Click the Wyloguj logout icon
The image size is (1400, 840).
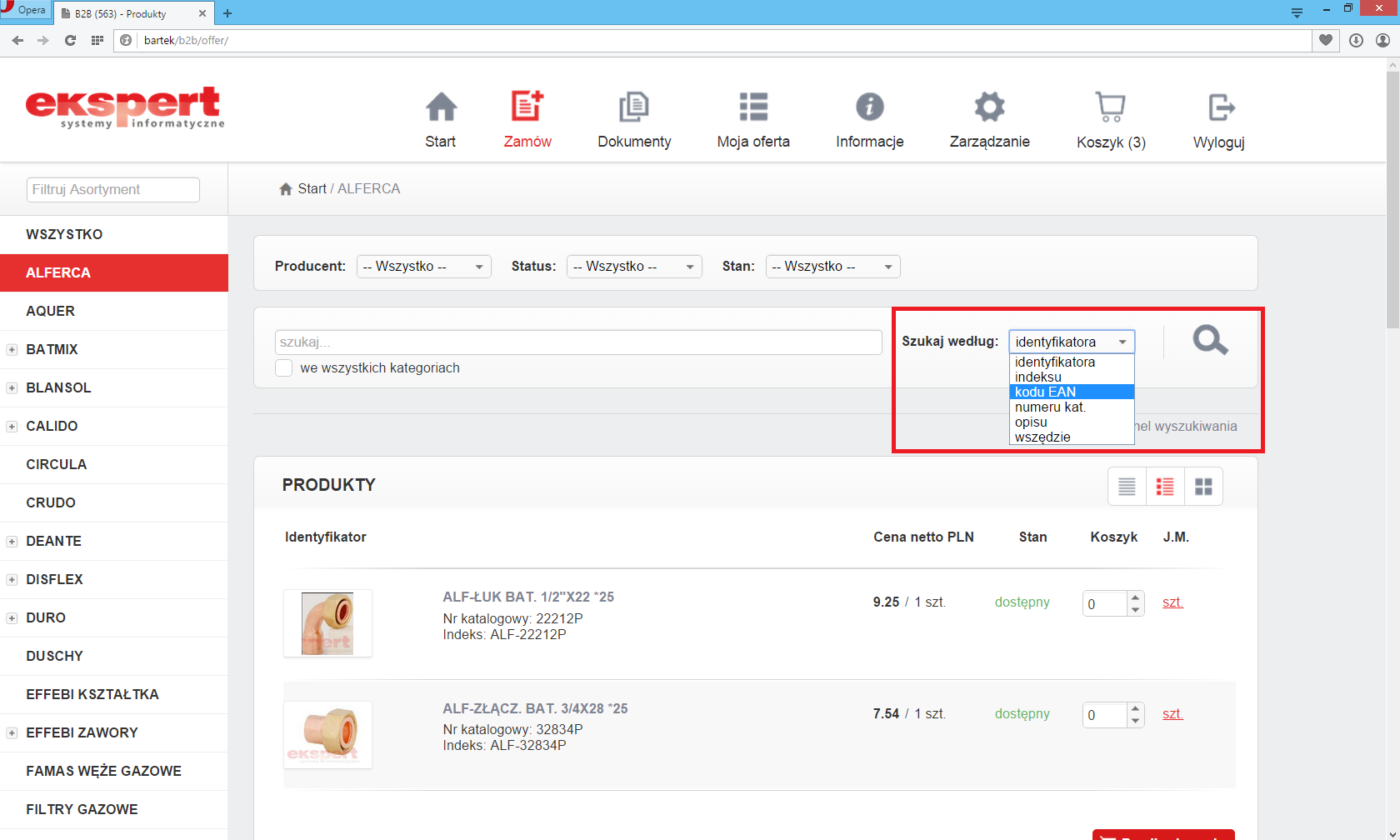pos(1221,107)
